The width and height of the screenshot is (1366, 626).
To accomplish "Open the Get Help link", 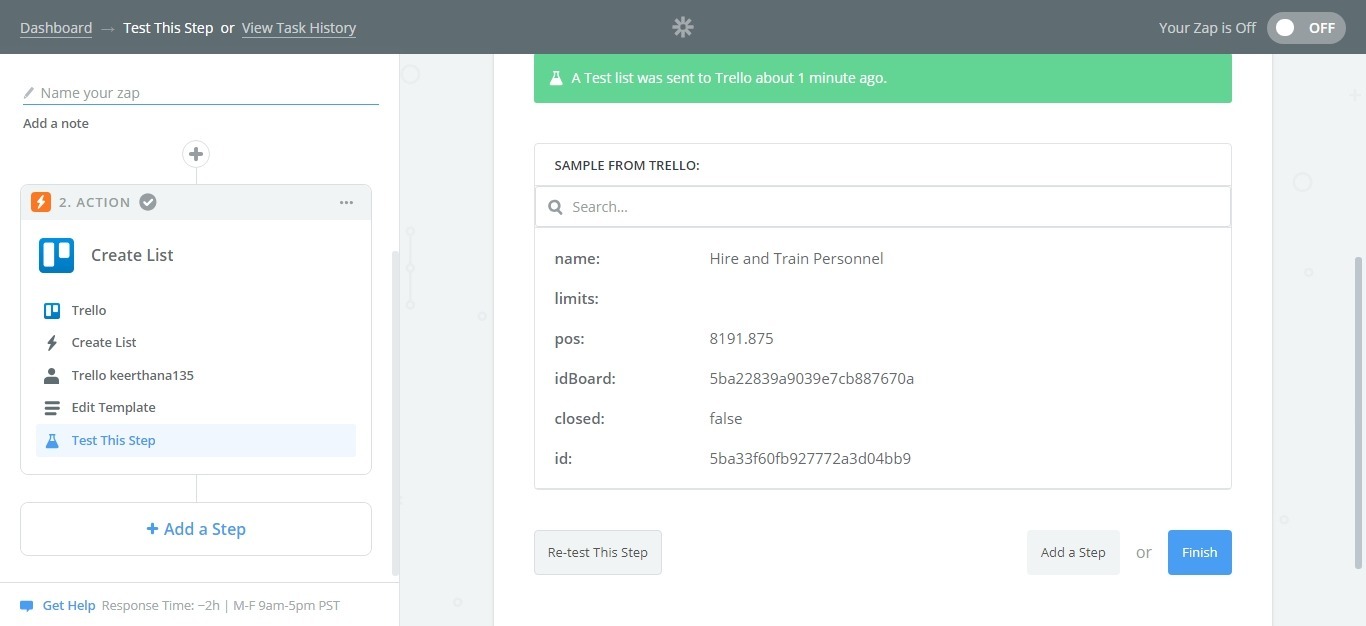I will (x=69, y=606).
